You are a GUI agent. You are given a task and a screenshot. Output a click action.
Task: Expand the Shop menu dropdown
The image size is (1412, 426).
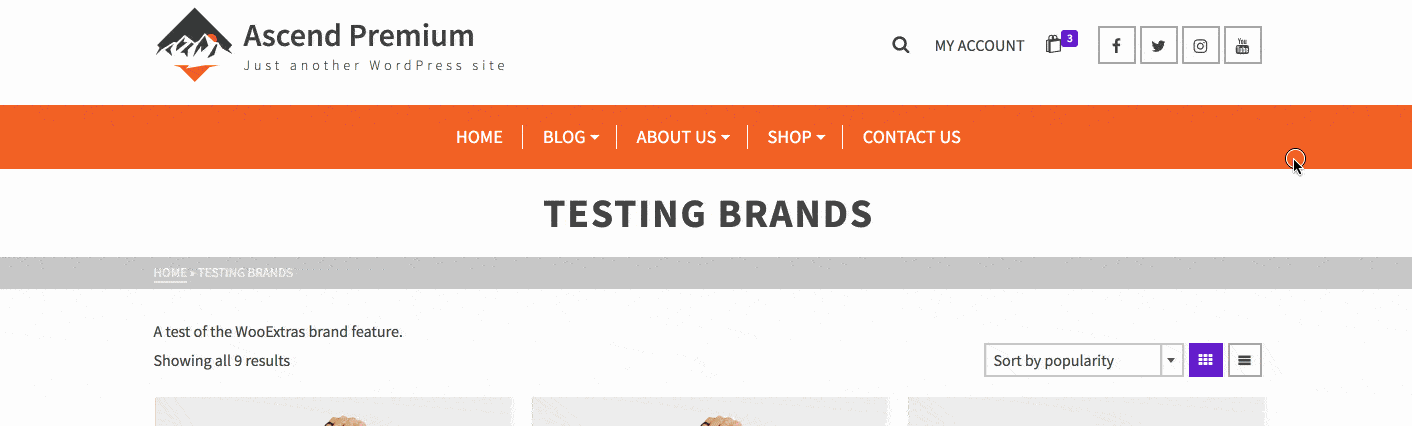(796, 137)
